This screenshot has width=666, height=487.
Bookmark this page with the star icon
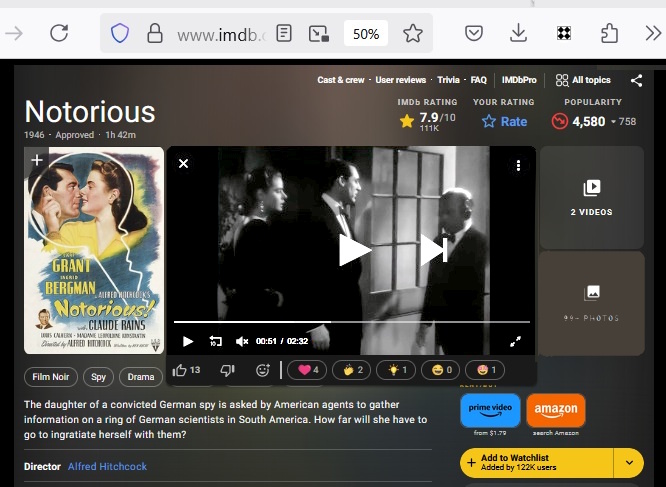(413, 34)
